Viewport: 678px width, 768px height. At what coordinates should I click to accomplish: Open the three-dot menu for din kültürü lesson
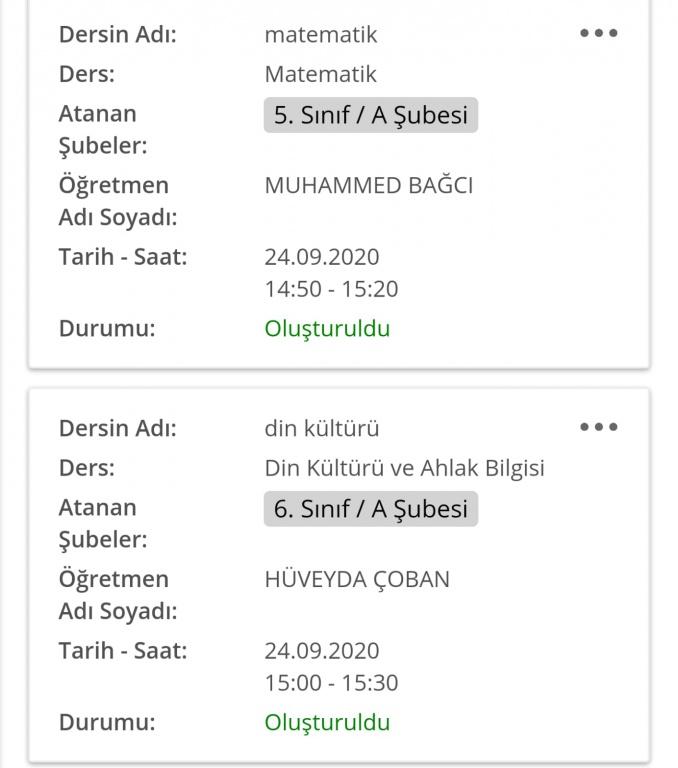(598, 427)
